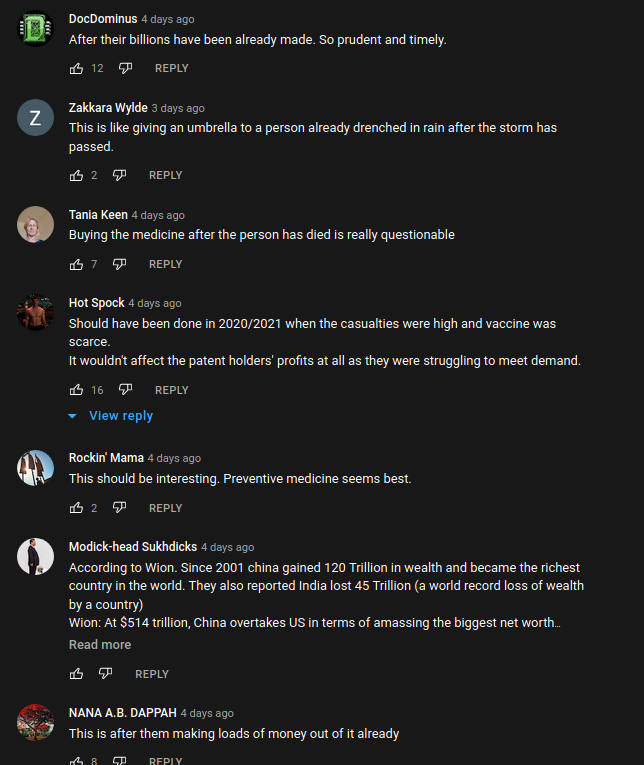Like Tania Keen's comment
This screenshot has height=765, width=644.
click(77, 264)
